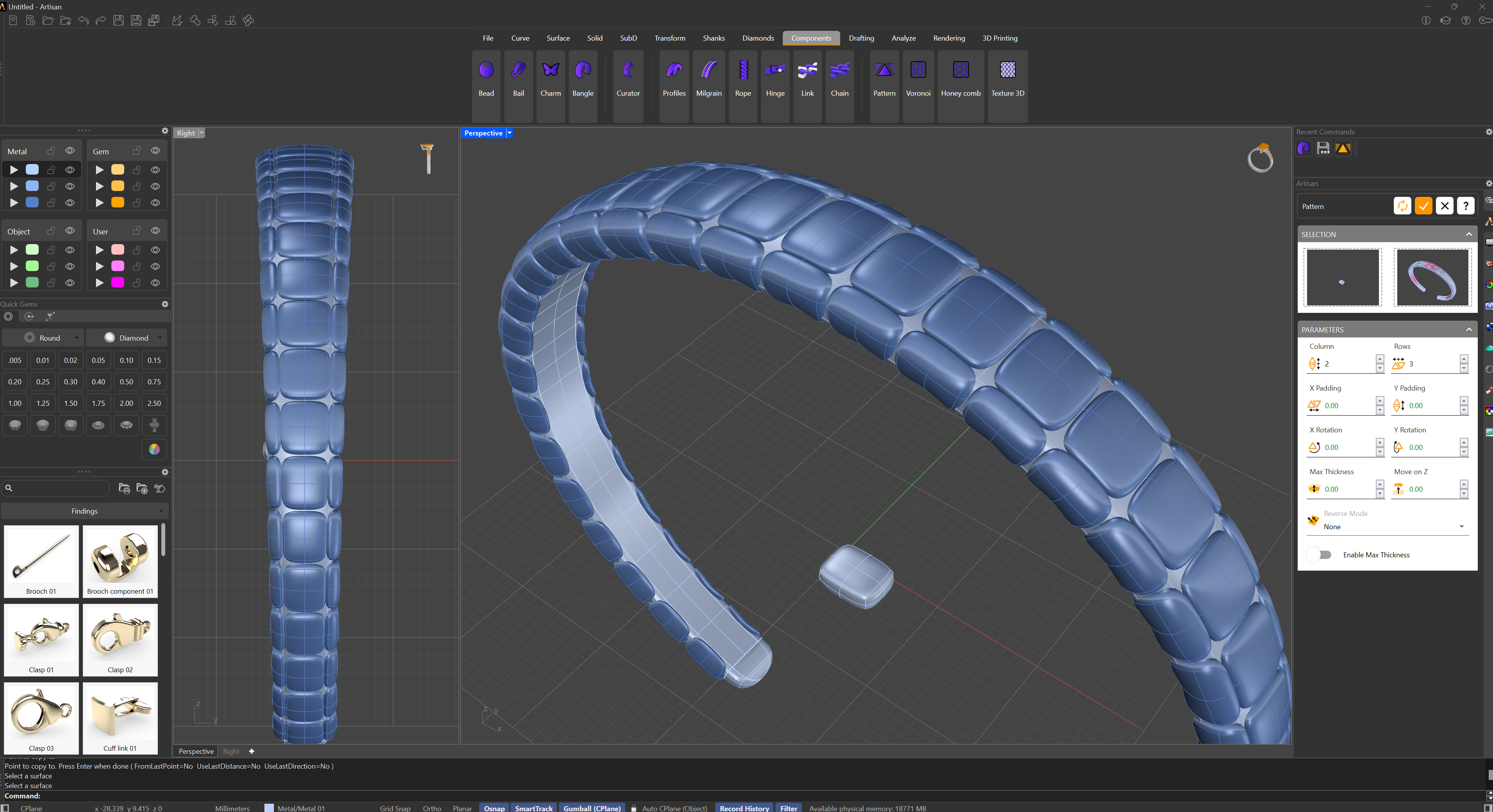Select the 0.50 carat gem size
Screen dimensions: 1493x812
tap(126, 382)
